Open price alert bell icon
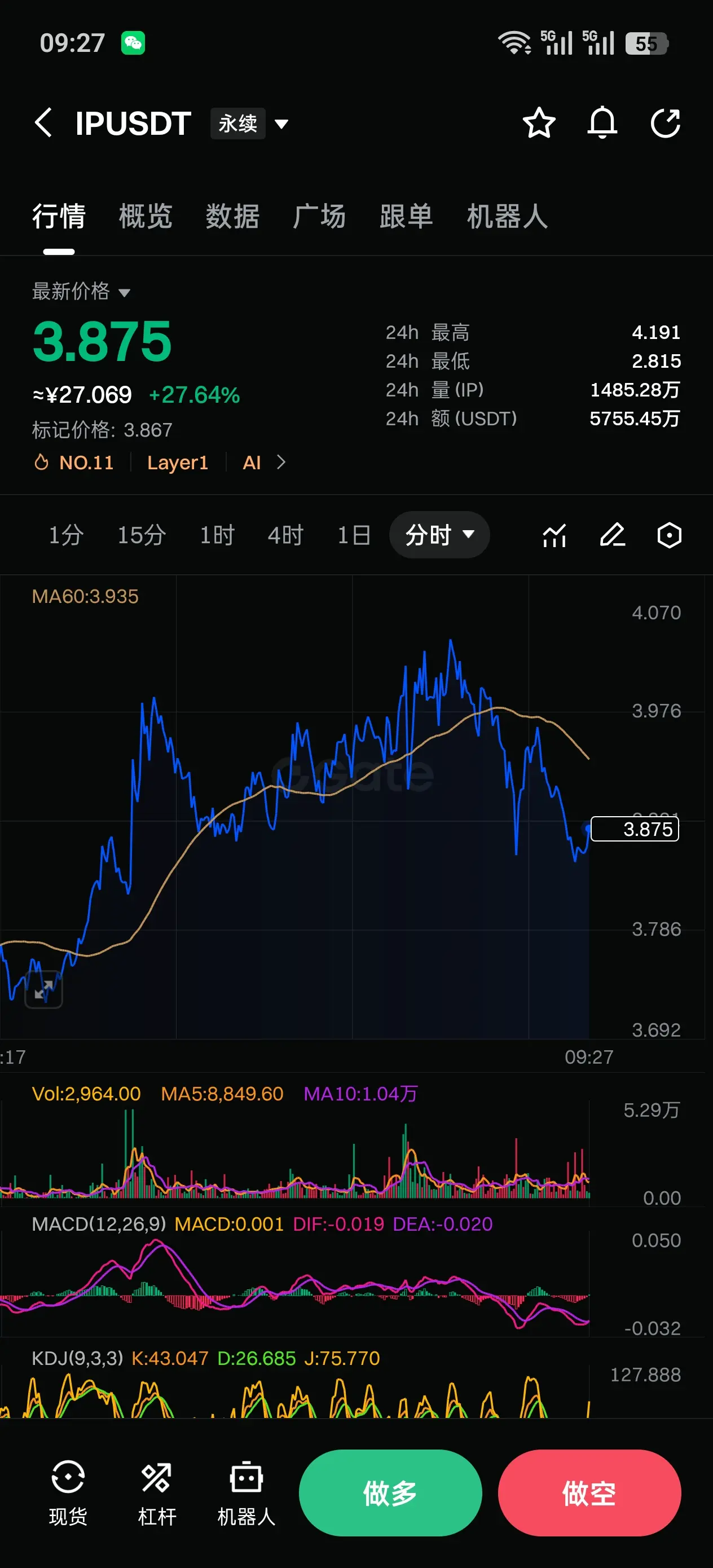Screen dimensions: 713x1568 click(x=602, y=123)
